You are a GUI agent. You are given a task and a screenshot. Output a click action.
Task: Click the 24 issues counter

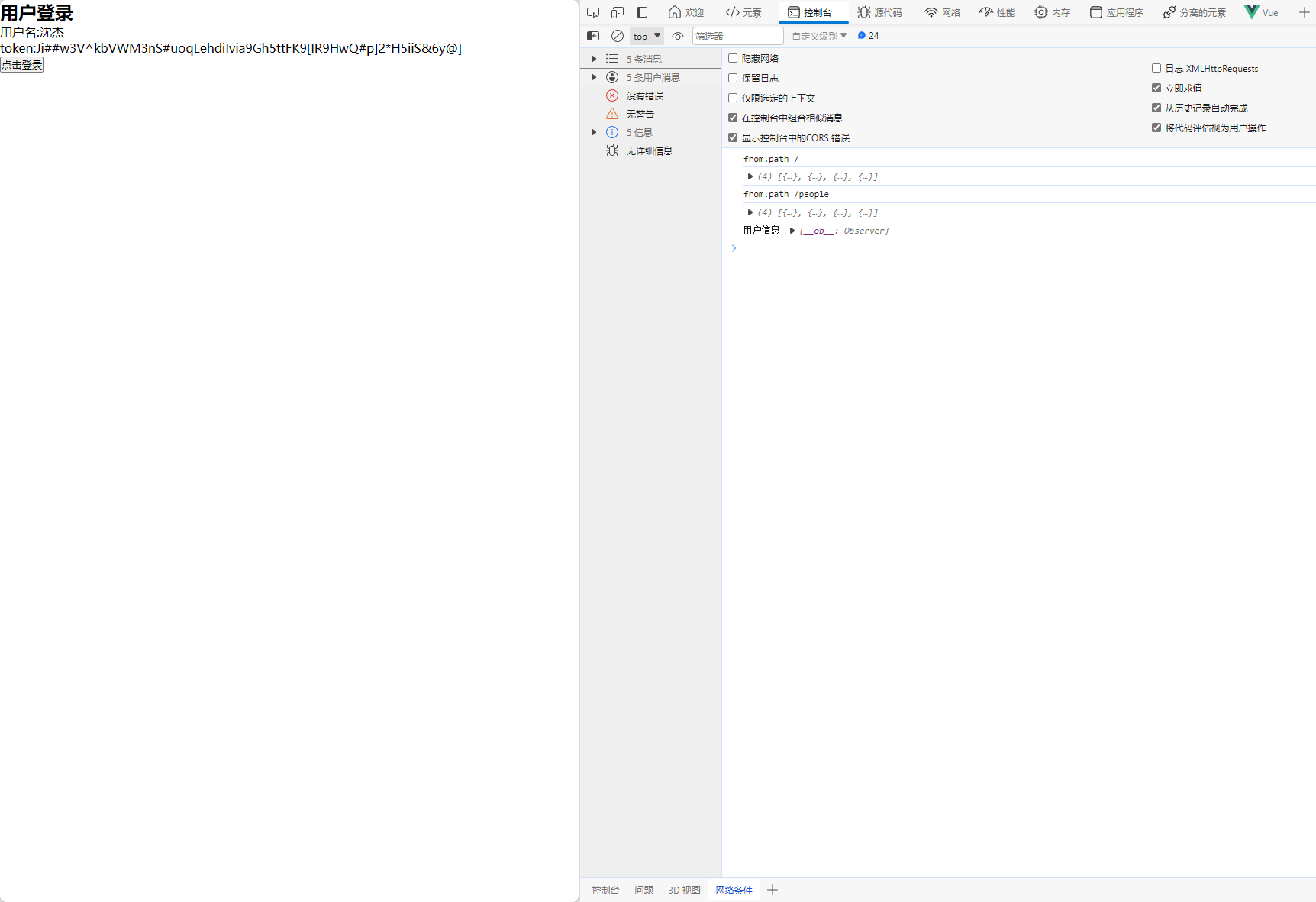click(869, 36)
